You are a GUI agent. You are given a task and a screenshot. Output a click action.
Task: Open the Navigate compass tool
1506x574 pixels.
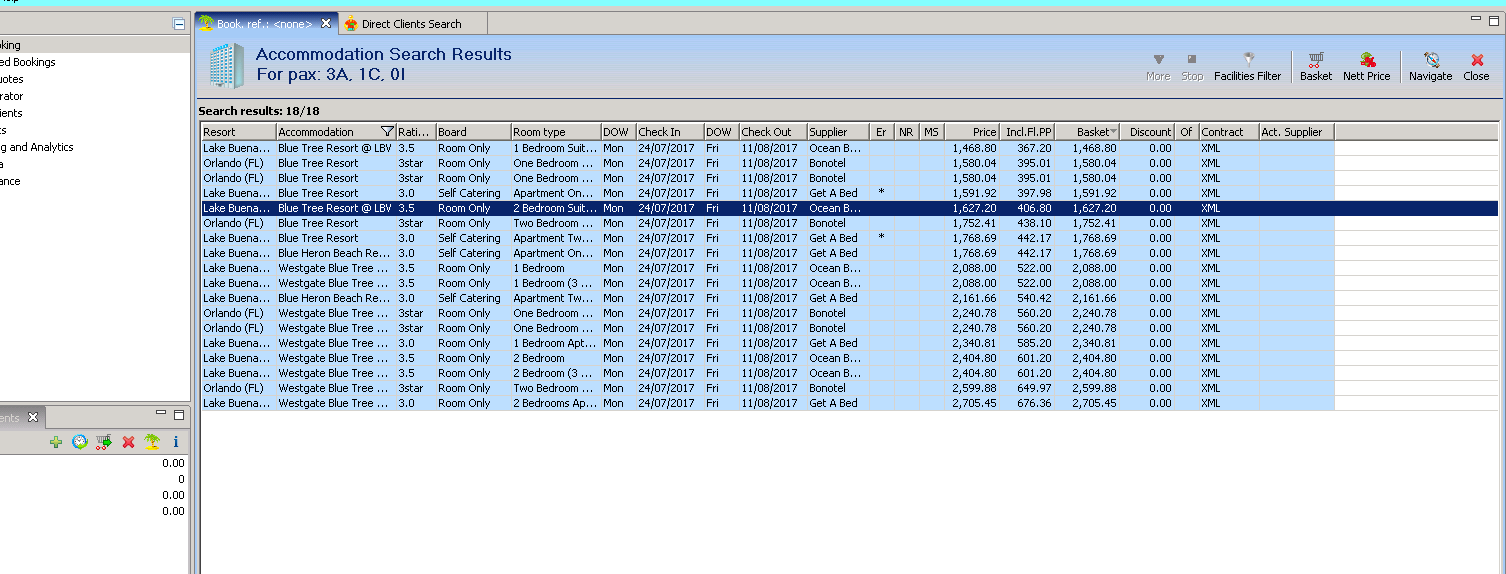(1430, 67)
